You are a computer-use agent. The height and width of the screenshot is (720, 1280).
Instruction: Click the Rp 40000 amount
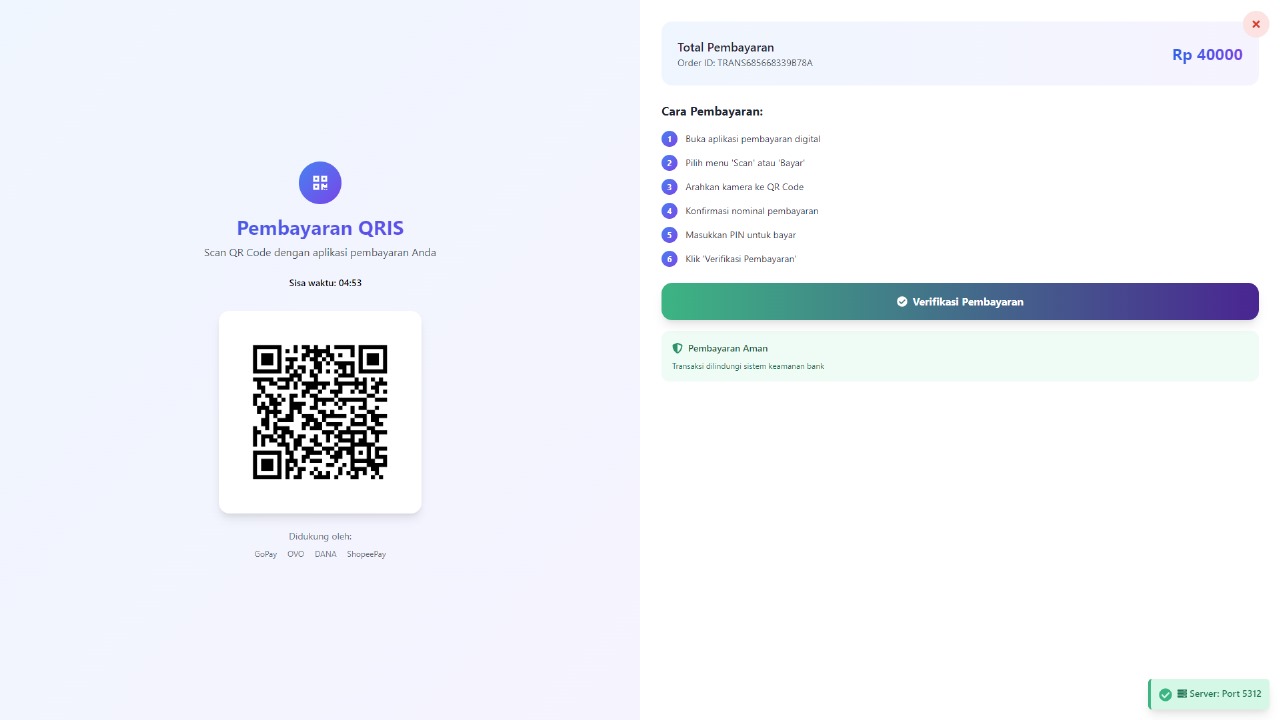pos(1207,55)
